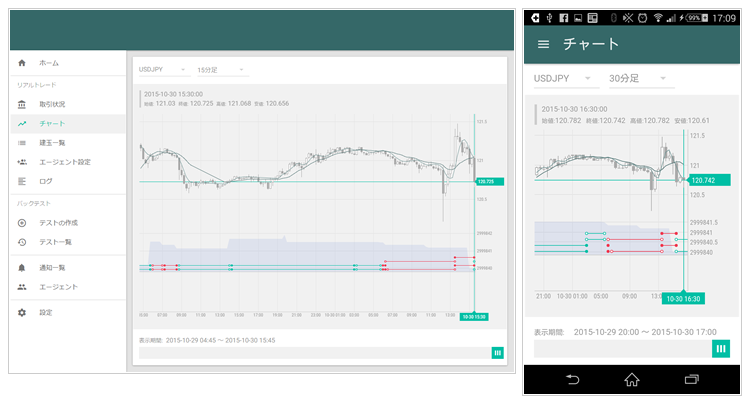Click the 2015-10-30 15:30:00 timestamp text
The image size is (750, 408).
click(x=173, y=94)
